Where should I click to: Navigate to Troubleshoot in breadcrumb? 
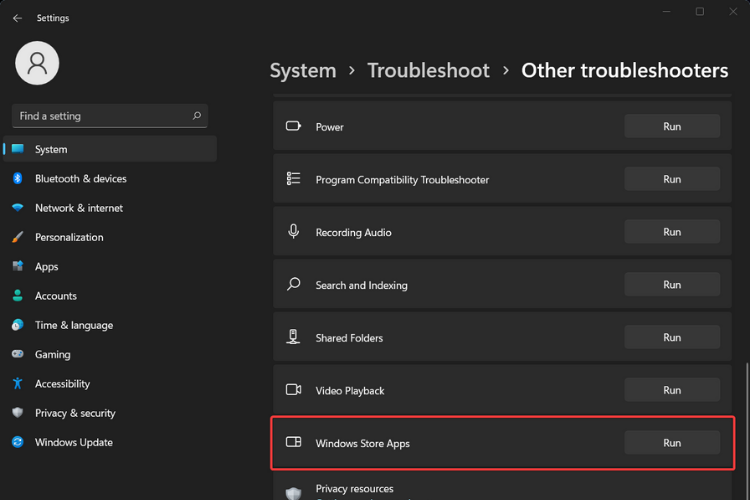pos(428,71)
